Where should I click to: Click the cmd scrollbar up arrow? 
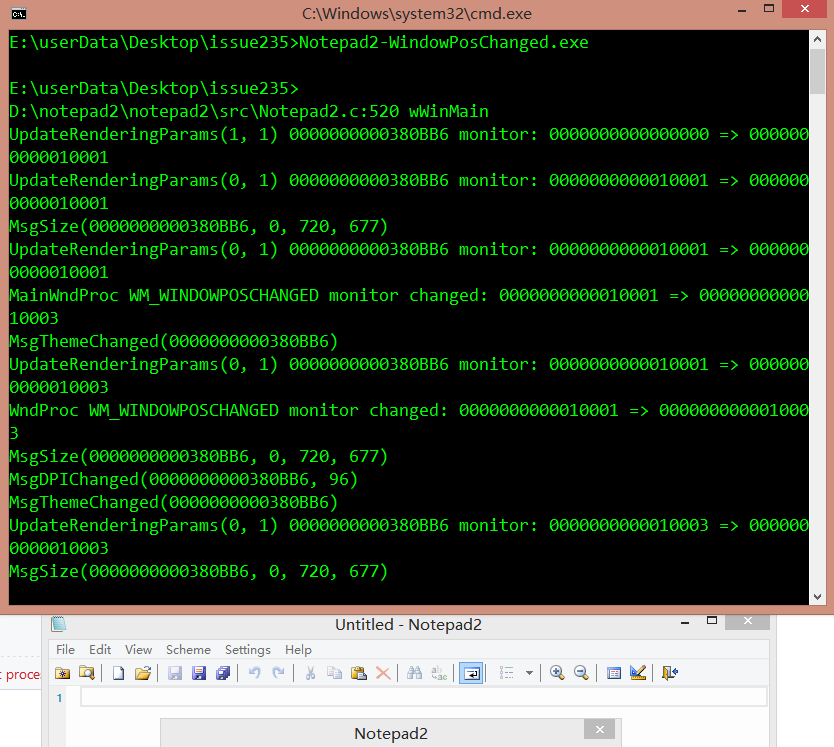coord(817,39)
